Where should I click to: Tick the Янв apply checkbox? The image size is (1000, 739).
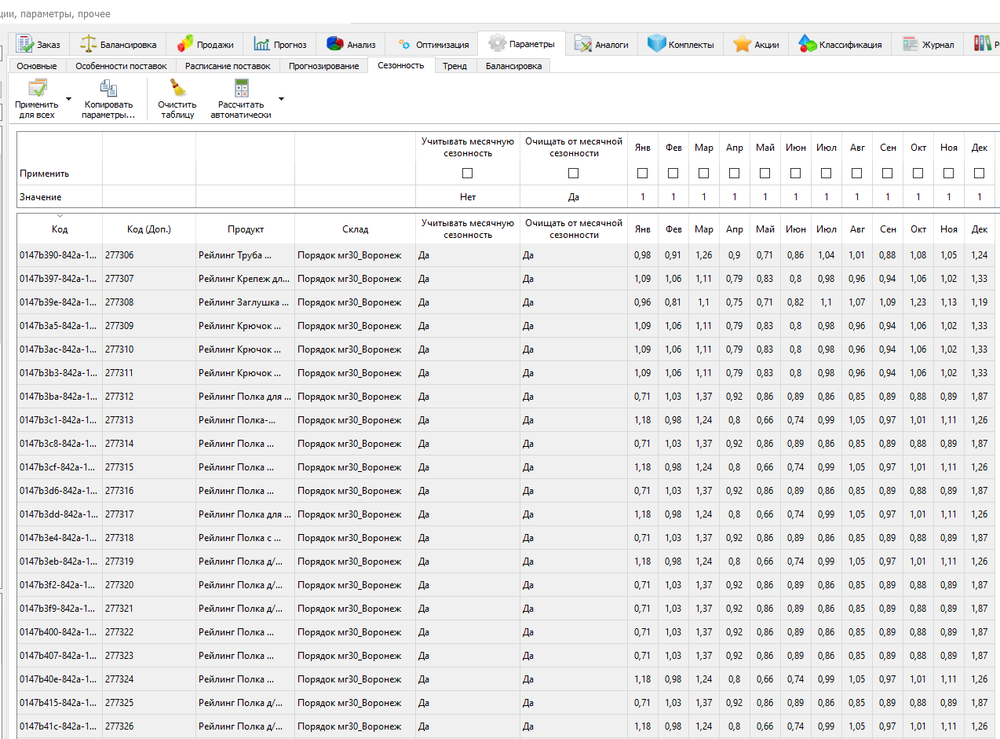pyautogui.click(x=642, y=173)
